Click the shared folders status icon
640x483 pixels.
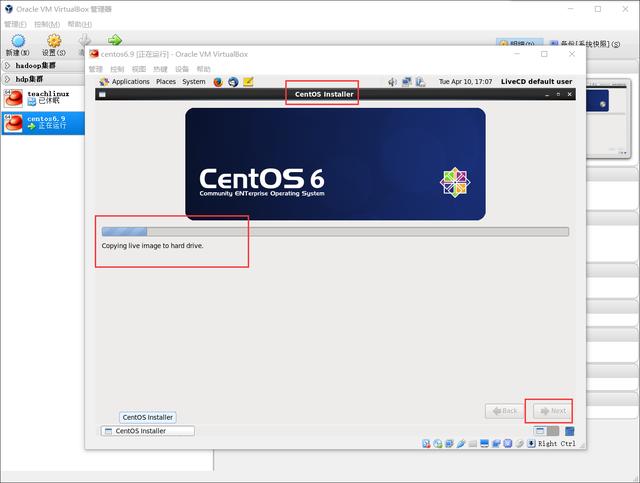click(x=473, y=443)
